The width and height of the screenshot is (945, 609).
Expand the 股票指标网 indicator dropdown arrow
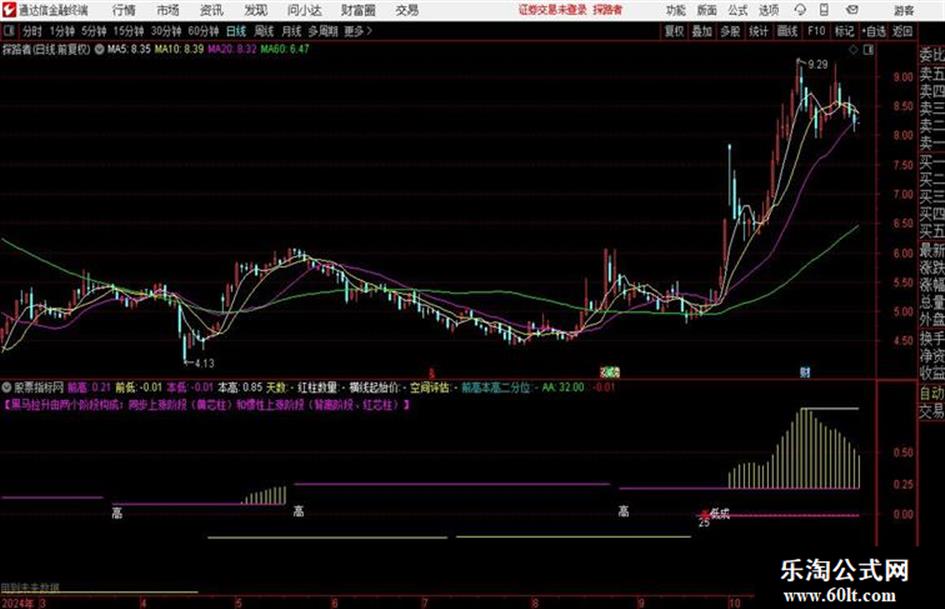[7, 387]
